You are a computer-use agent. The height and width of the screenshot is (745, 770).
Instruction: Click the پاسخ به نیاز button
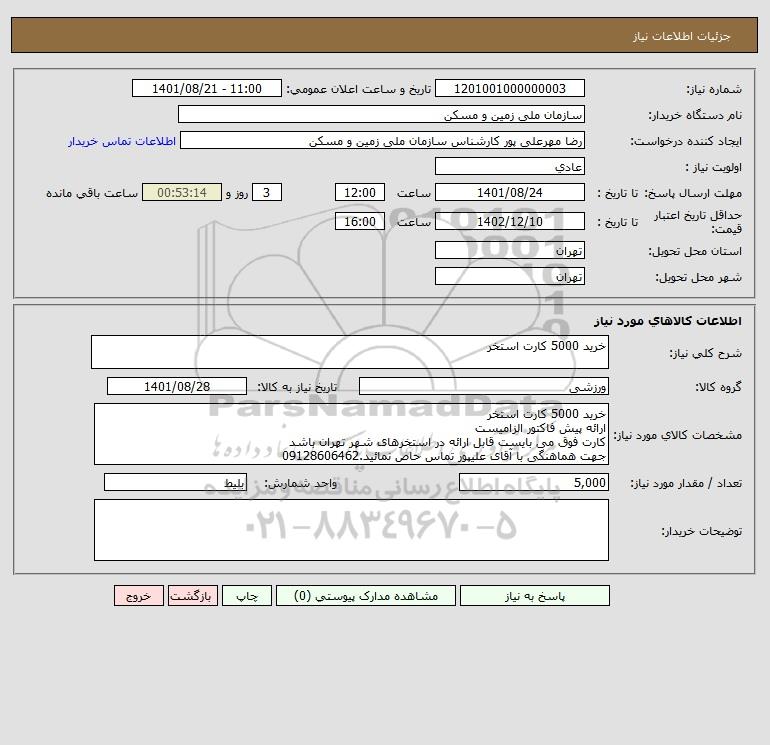535,596
